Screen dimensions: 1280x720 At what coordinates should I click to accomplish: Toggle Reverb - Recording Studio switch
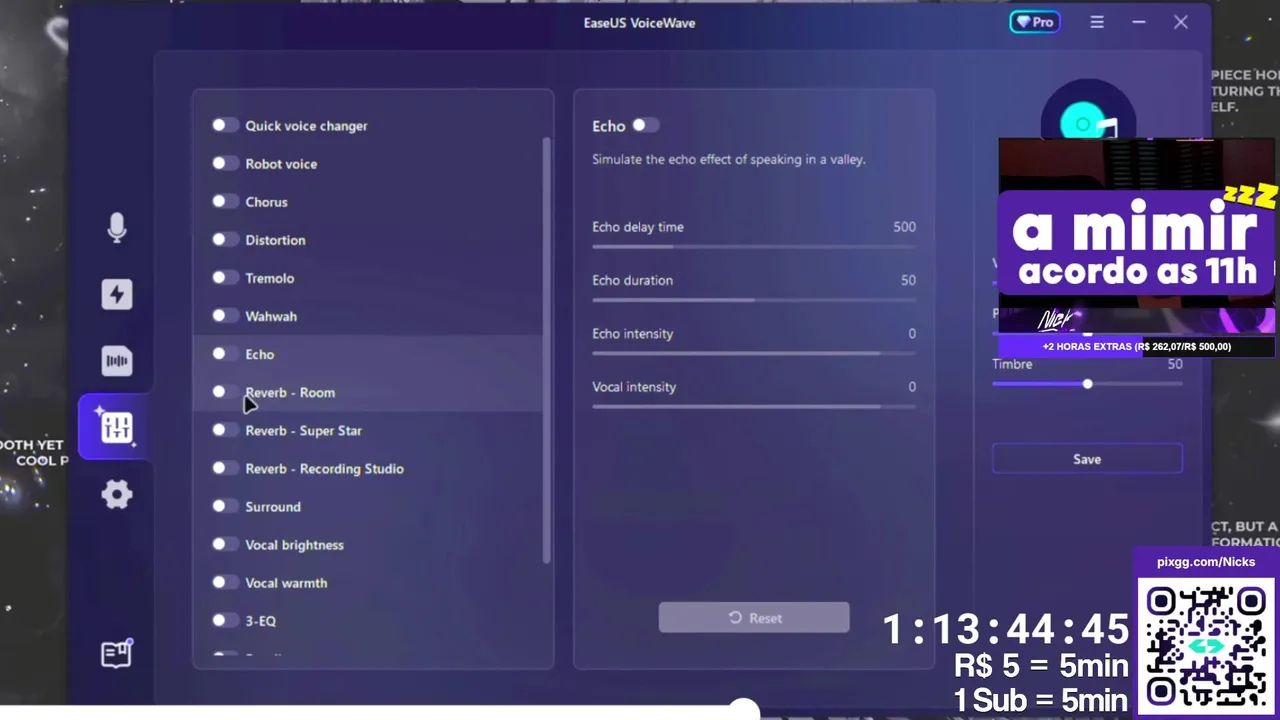point(225,468)
